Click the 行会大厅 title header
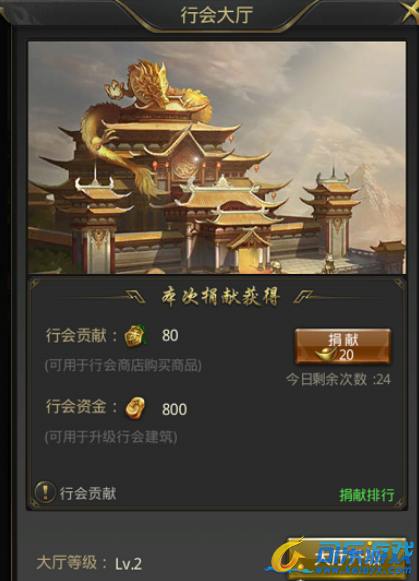Viewport: 419px width, 581px height. 217,15
